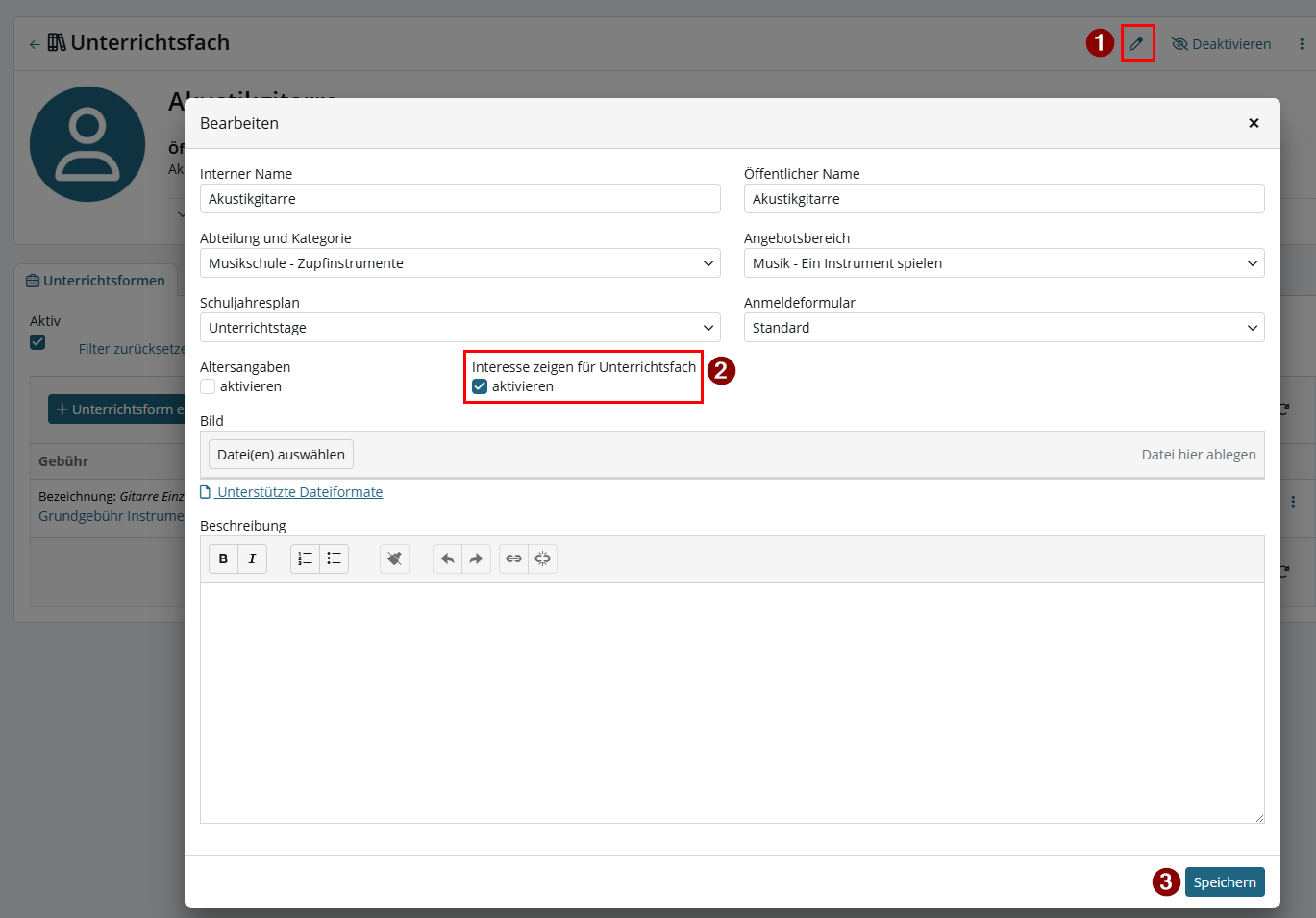Click into the Beschreibung text area

pyautogui.click(x=732, y=703)
